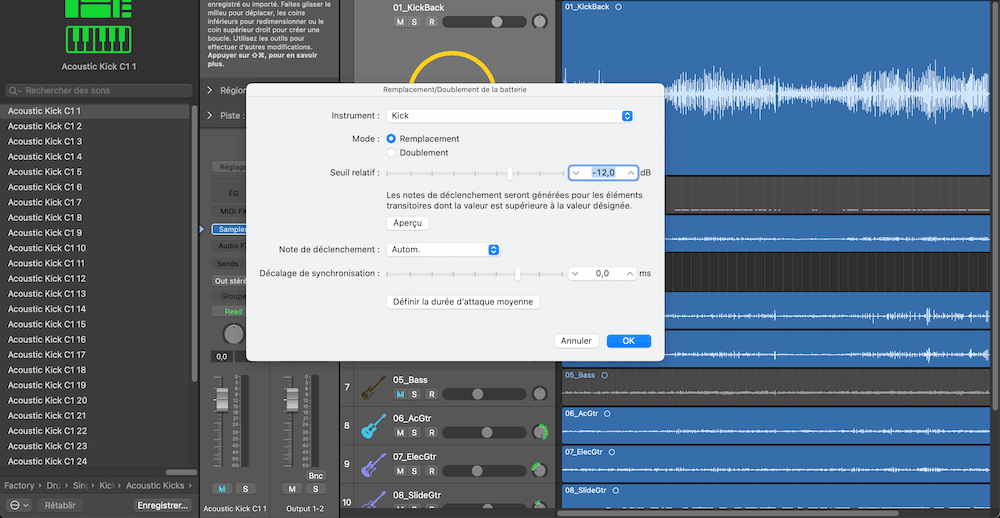
Task: Click the 07_ElecGtr electric guitar track icon
Action: tap(374, 464)
